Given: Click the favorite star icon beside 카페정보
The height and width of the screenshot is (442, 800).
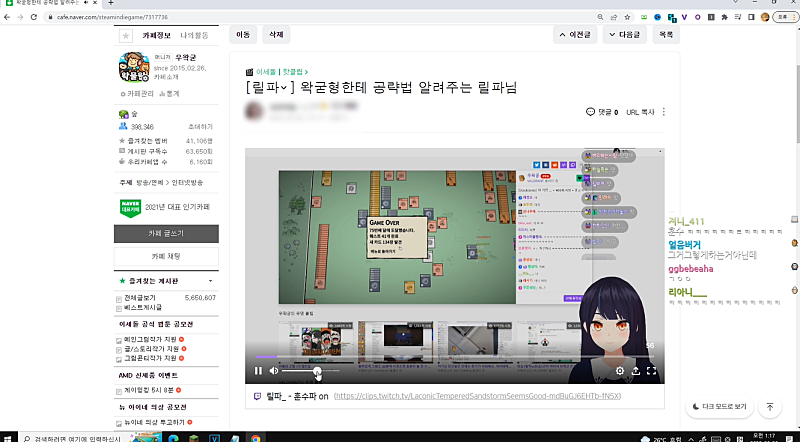Looking at the screenshot, I should tap(125, 35).
